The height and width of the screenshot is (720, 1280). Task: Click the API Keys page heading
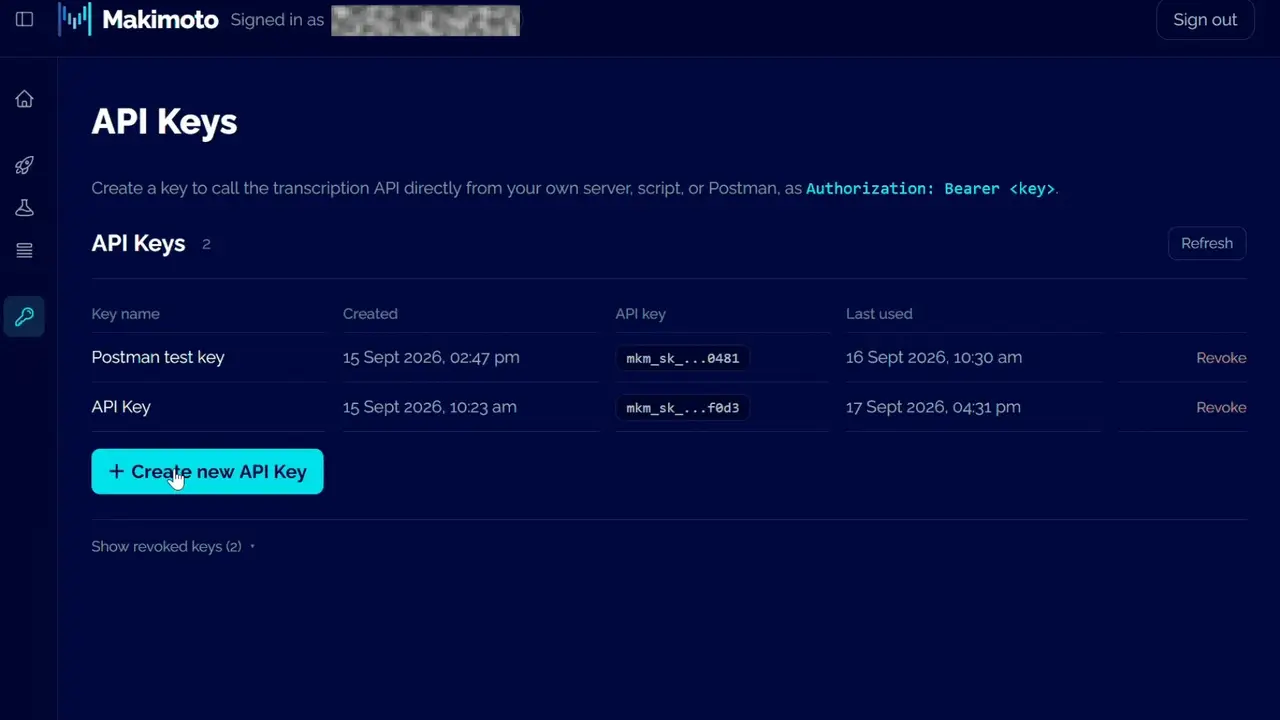[164, 122]
